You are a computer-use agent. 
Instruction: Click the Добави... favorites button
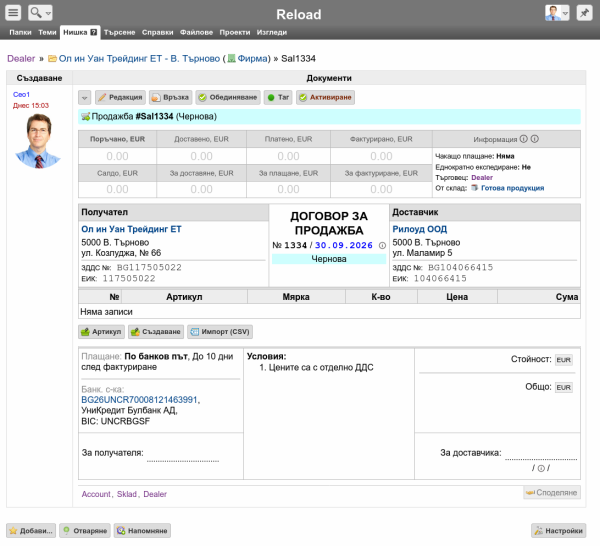pos(31,531)
